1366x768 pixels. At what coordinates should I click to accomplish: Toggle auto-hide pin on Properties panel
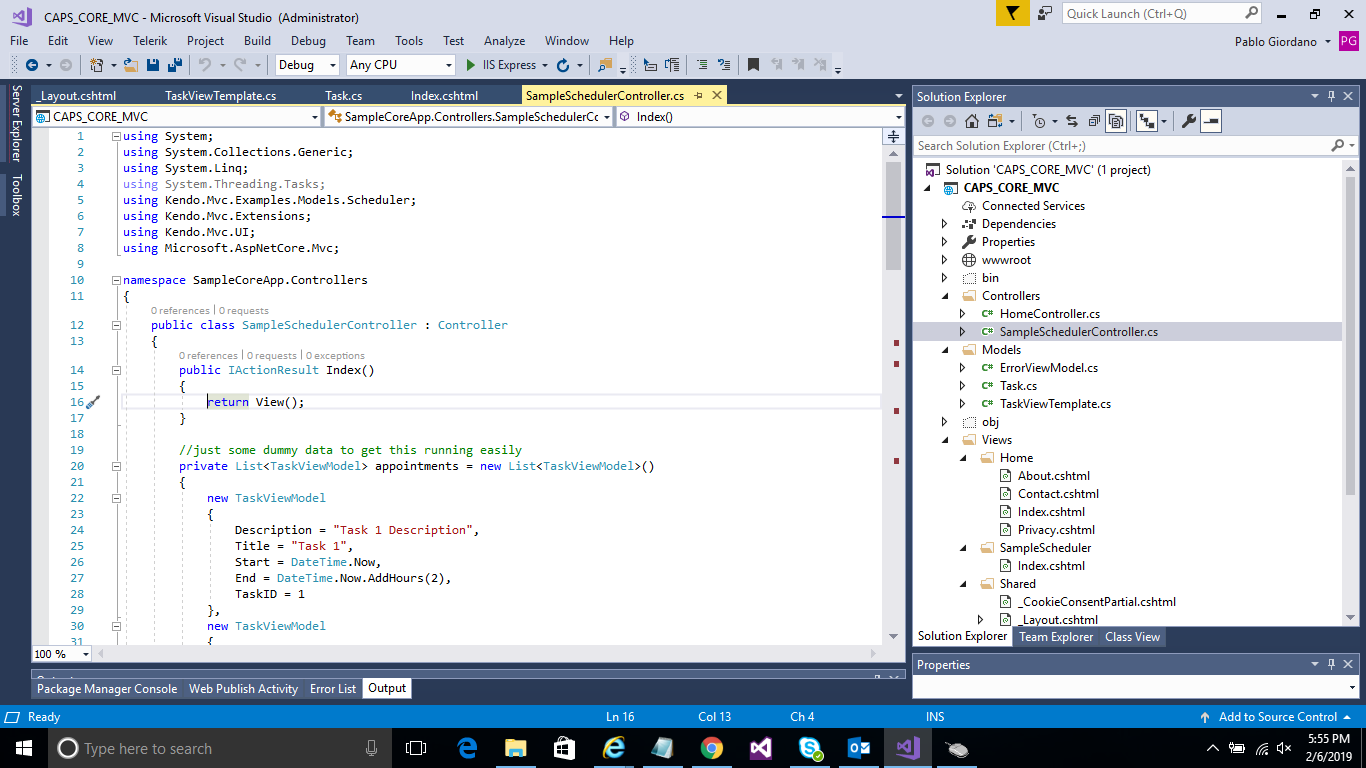[x=1331, y=665]
